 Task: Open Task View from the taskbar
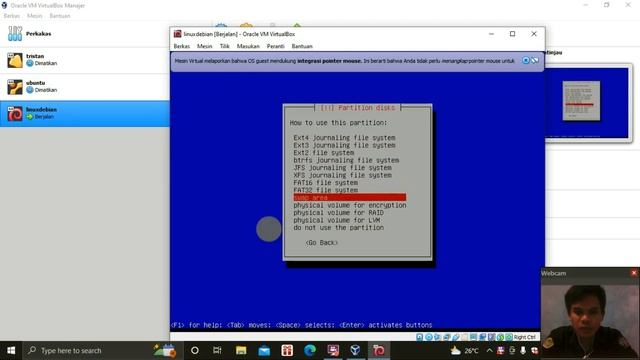(217, 351)
